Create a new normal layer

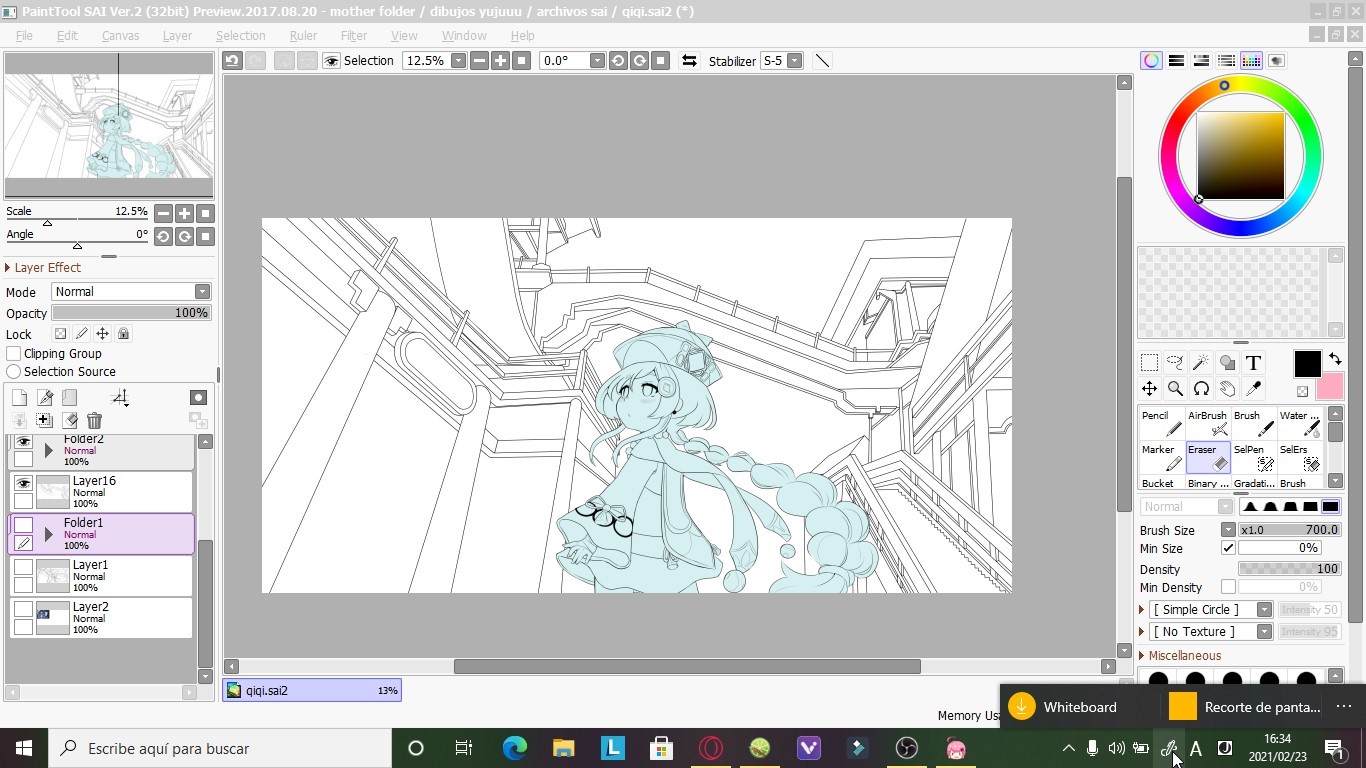click(x=19, y=398)
